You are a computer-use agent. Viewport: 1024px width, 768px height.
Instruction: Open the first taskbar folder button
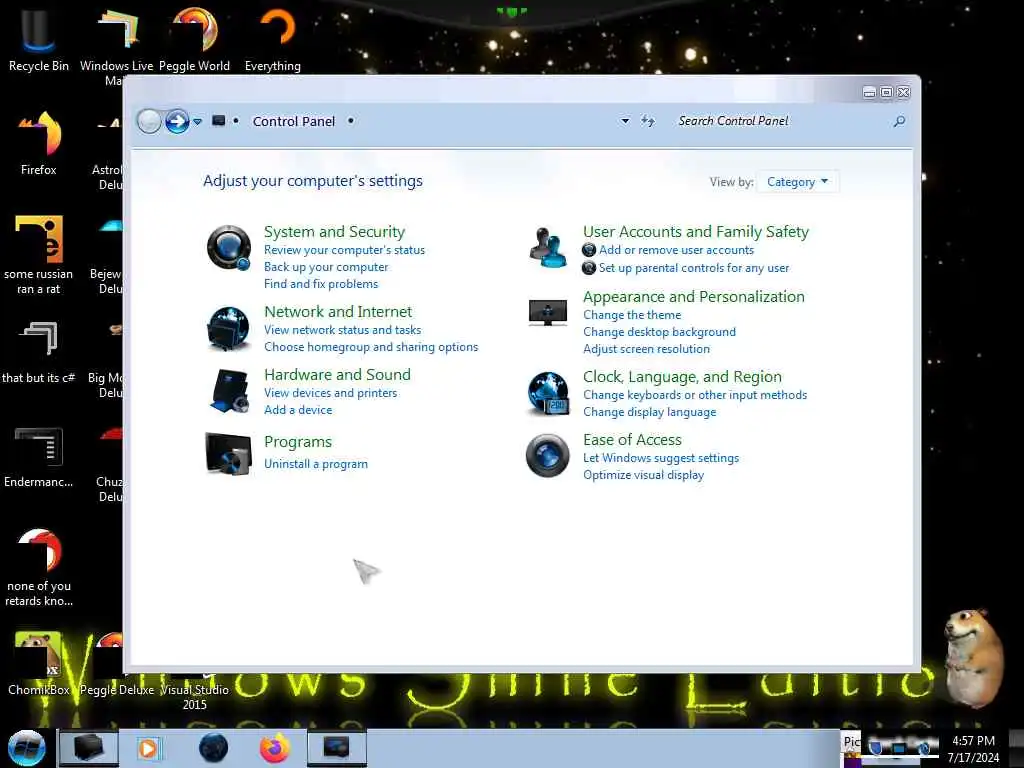point(89,748)
